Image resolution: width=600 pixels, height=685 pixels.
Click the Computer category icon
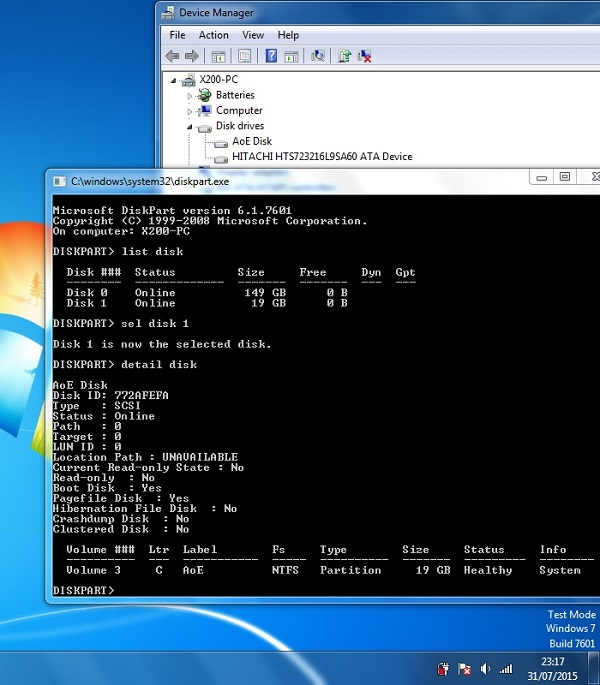(205, 111)
